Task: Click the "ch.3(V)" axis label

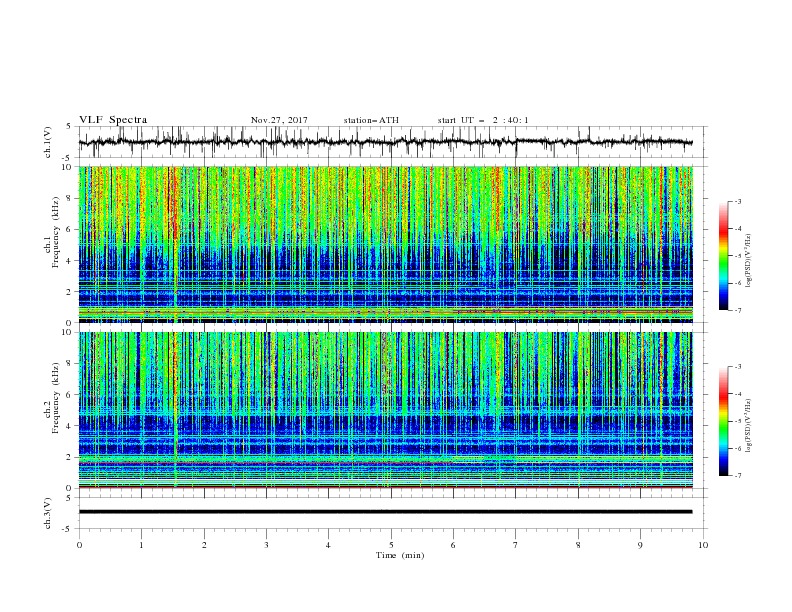Action: 48,513
